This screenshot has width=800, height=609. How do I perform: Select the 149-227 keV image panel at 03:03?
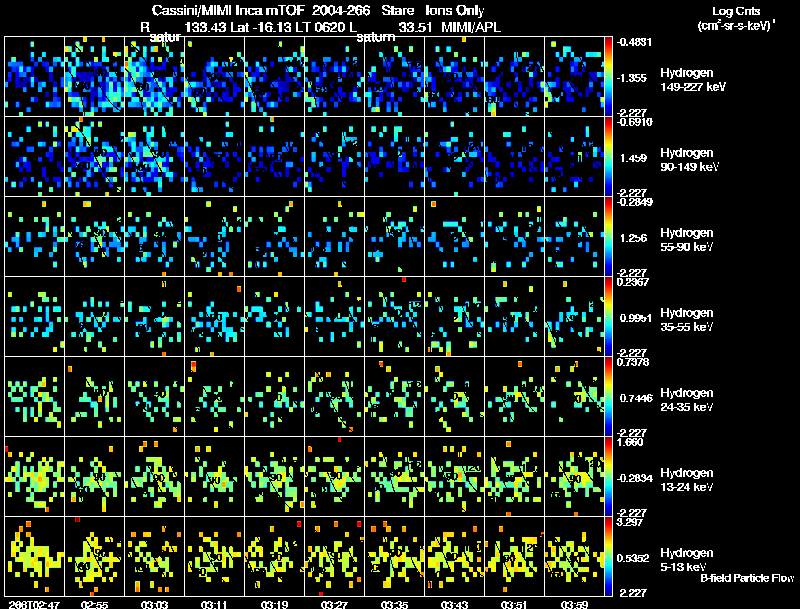pyautogui.click(x=154, y=77)
